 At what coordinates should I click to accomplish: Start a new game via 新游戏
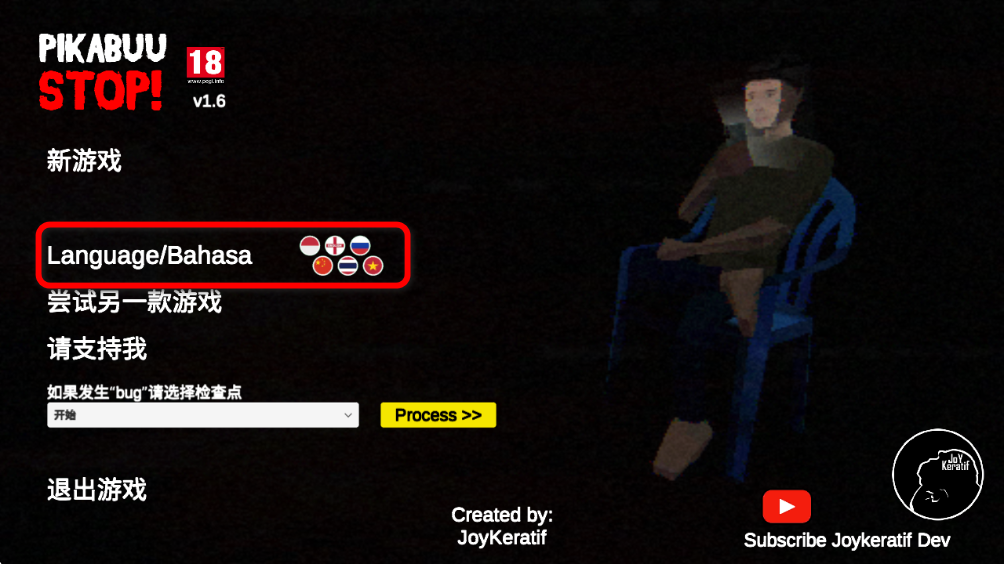[x=84, y=161]
